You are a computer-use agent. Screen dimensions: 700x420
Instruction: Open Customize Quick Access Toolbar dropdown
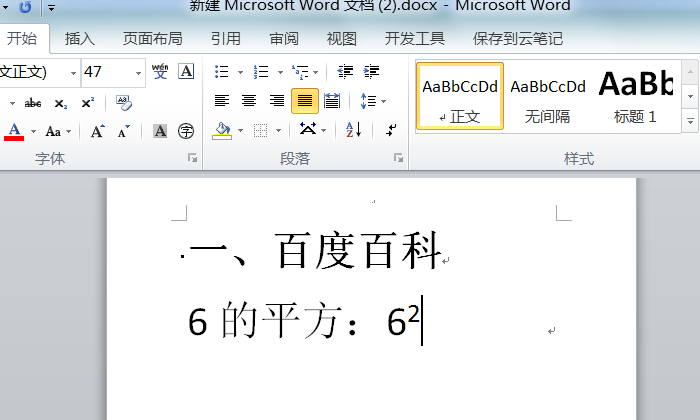click(52, 8)
